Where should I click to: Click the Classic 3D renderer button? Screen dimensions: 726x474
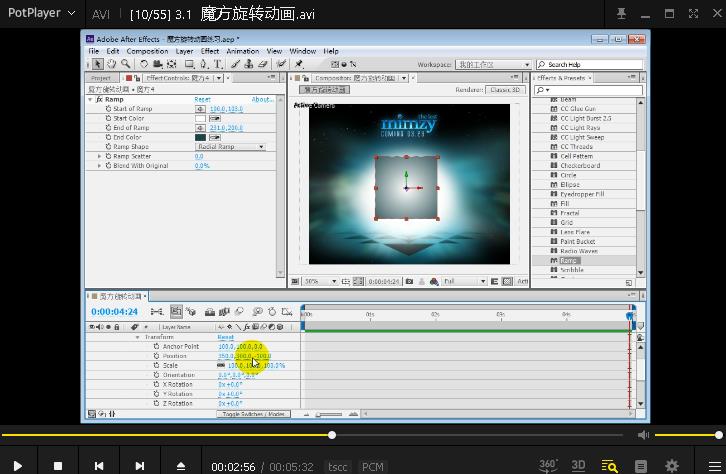505,90
